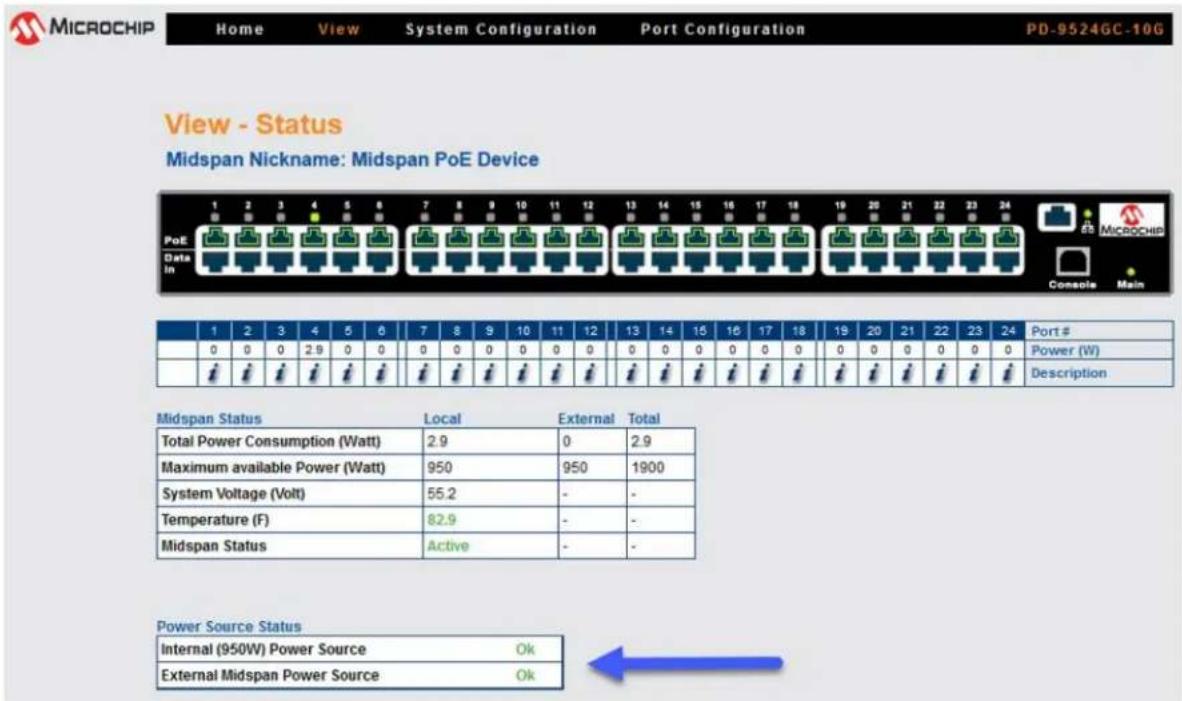Select Temperature value 82.9
This screenshot has height=701, width=1182.
[442, 520]
